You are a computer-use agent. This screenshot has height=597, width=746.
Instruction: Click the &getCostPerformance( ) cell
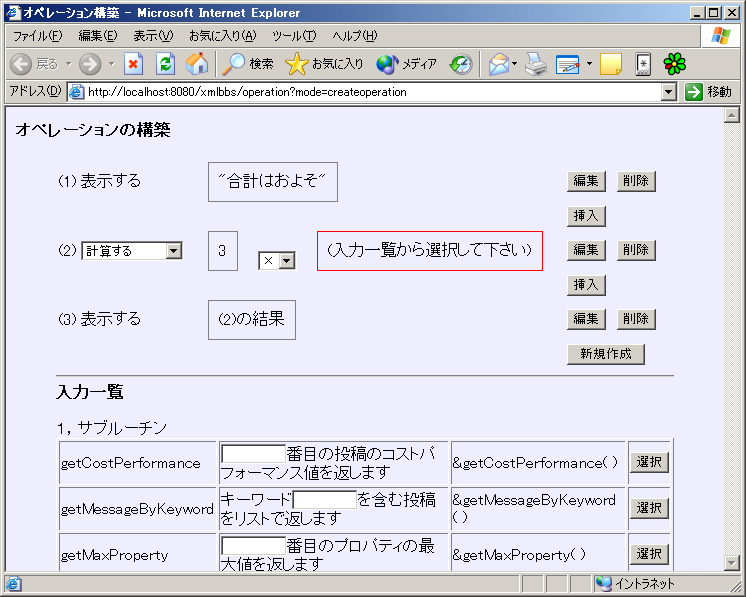tap(538, 463)
